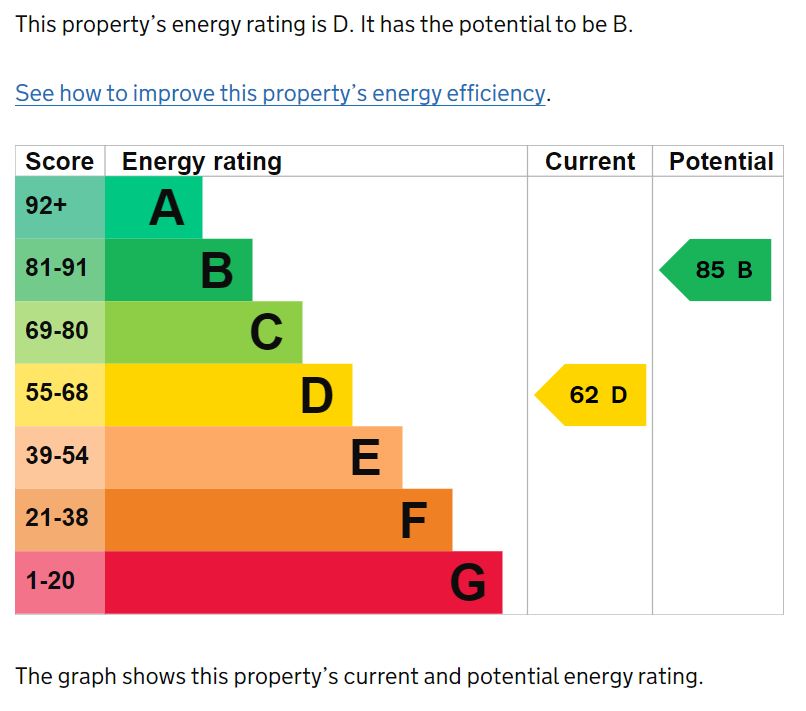Click the 55-68 score cell
This screenshot has height=711, width=806.
tap(60, 395)
